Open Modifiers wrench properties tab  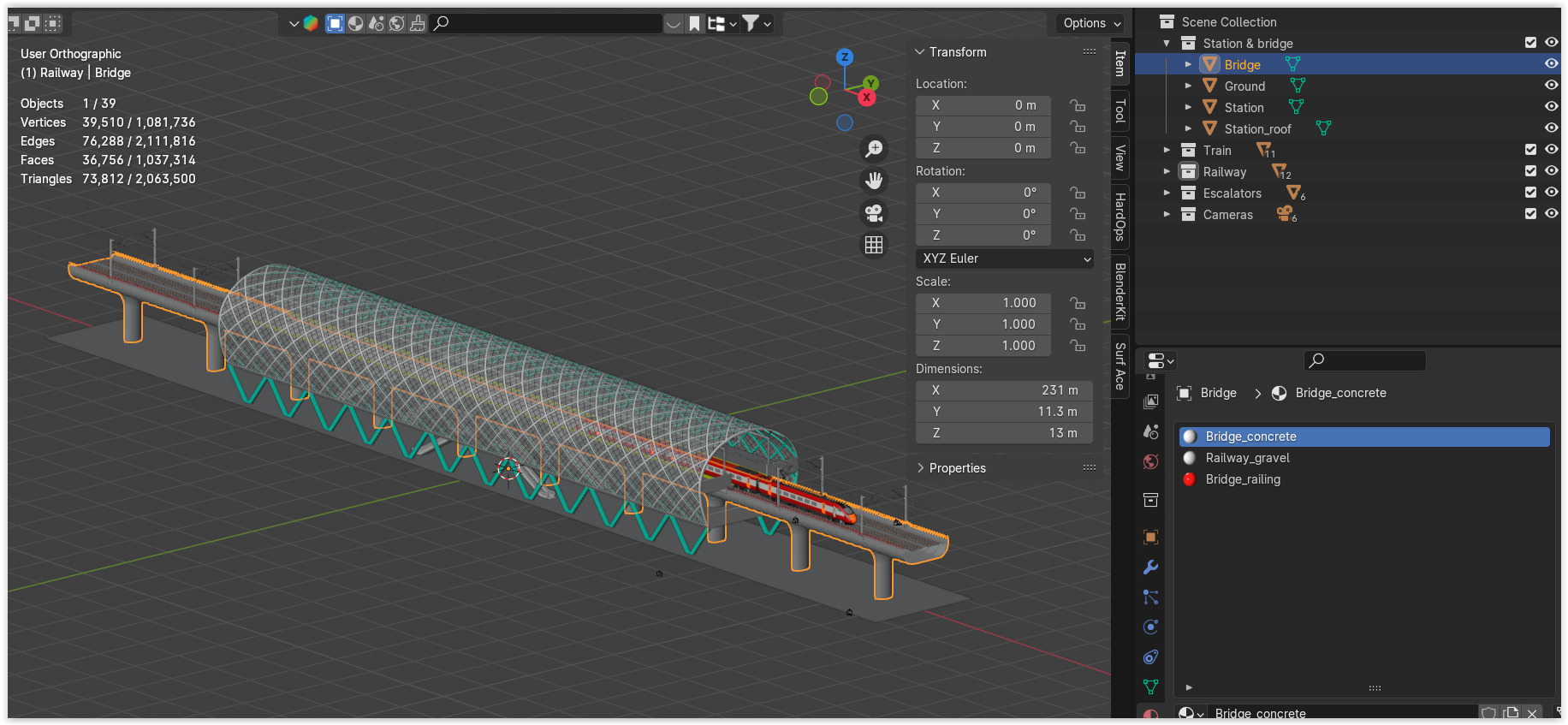point(1151,568)
